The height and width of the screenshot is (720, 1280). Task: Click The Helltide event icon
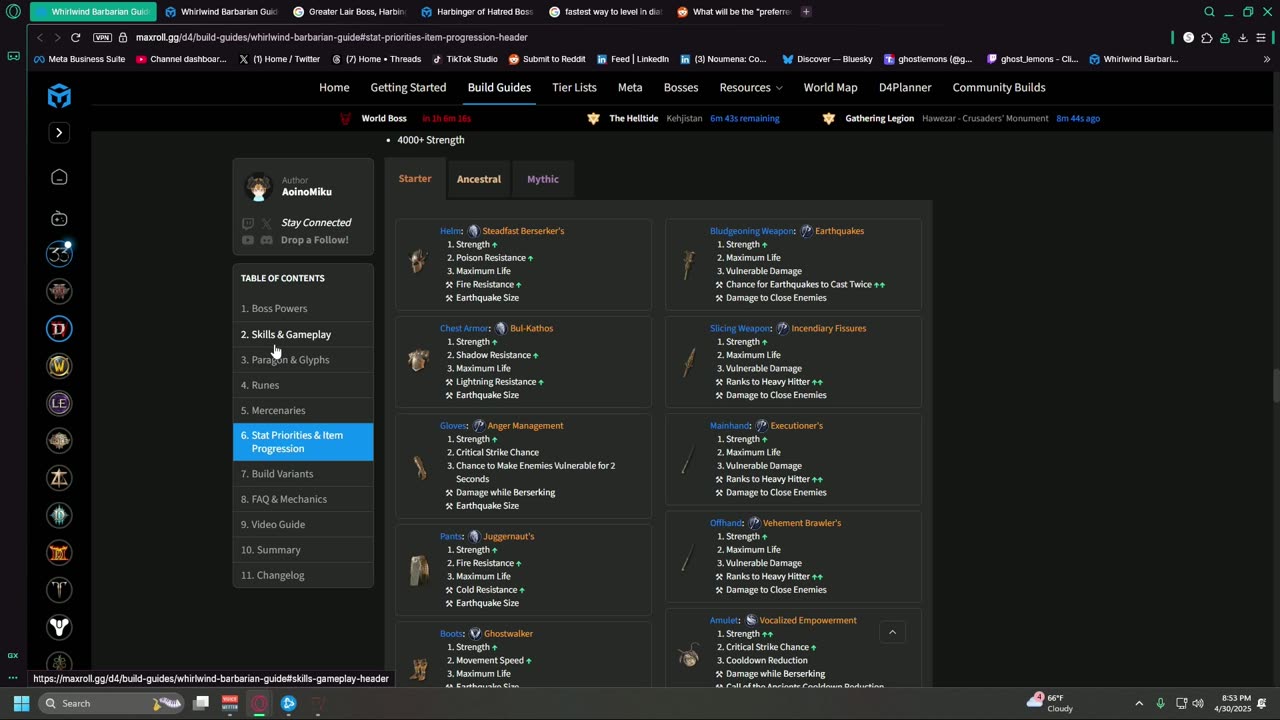click(593, 118)
